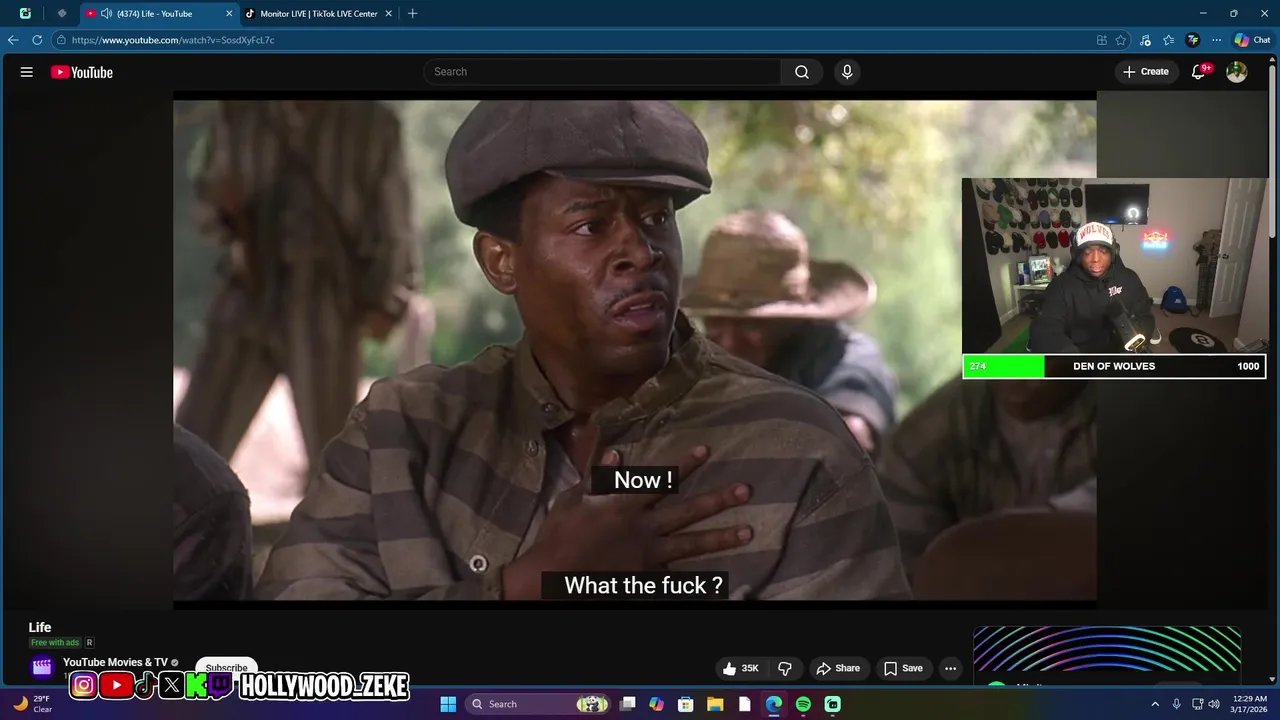The height and width of the screenshot is (720, 1280).
Task: Open Task View on the taskbar
Action: click(628, 704)
